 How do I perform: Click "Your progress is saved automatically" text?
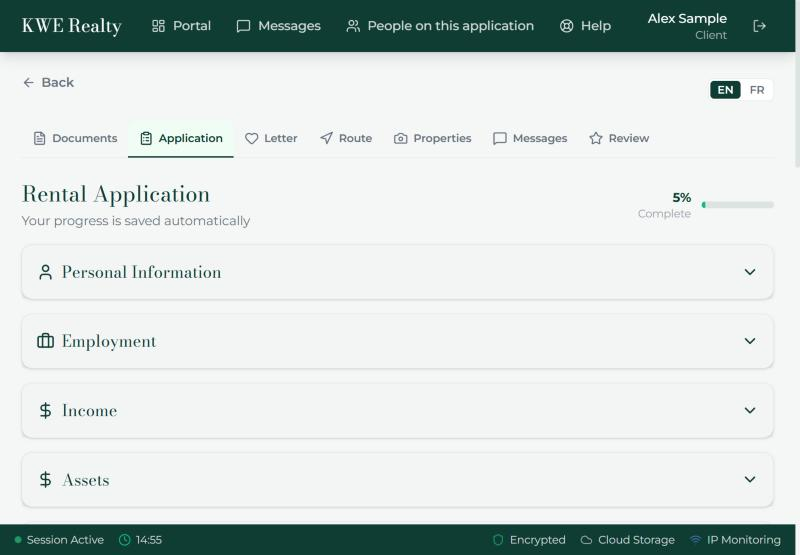click(136, 221)
